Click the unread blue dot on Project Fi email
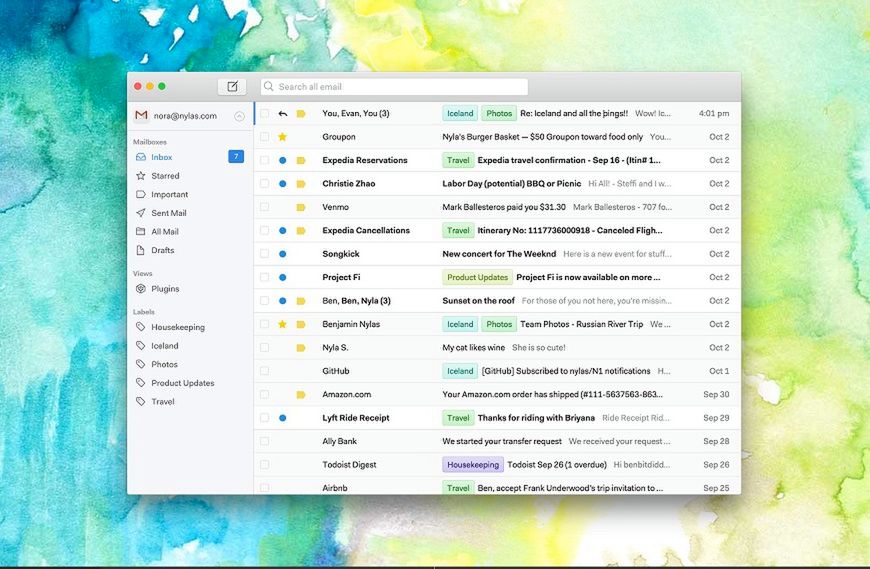The image size is (870, 569). coord(282,277)
